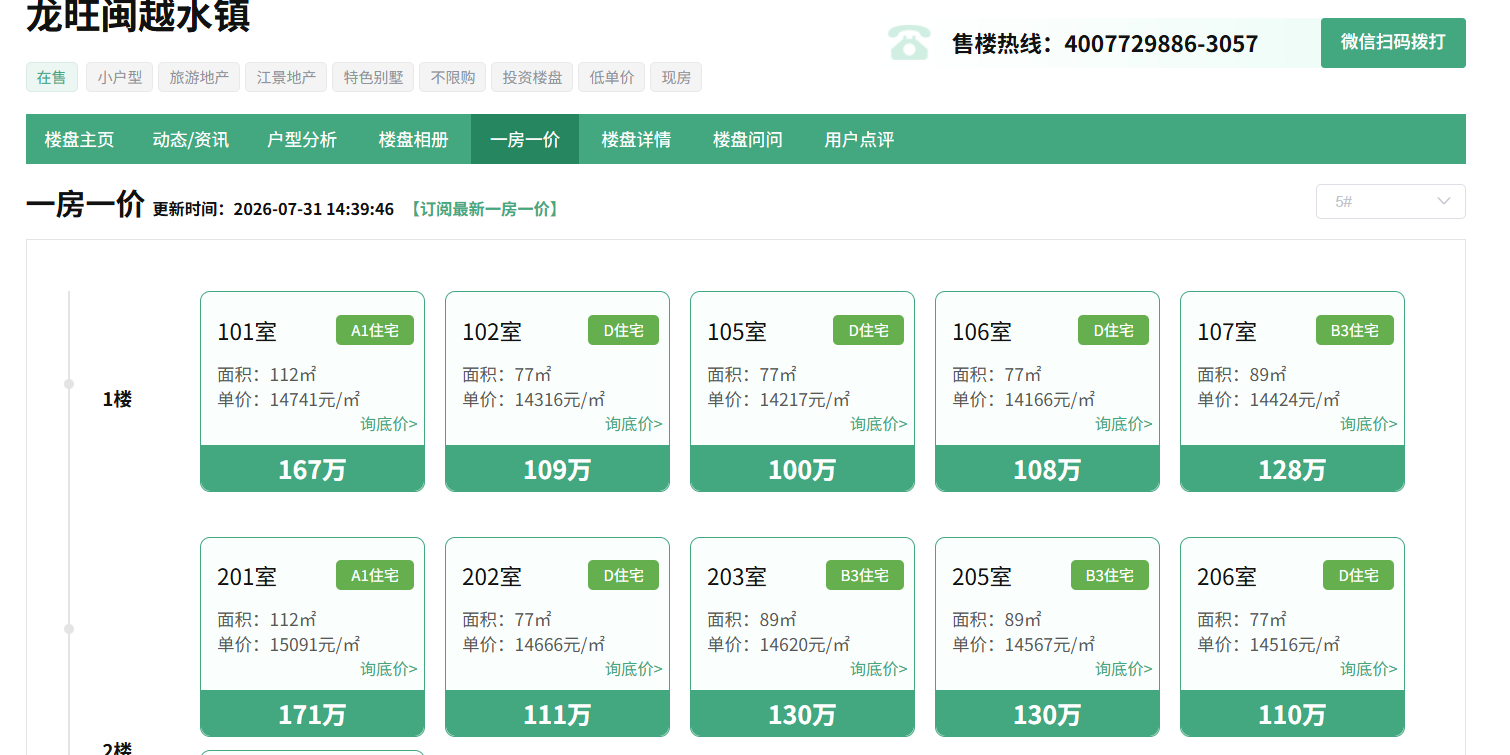Click the 不限购 tag
The width and height of the screenshot is (1510, 755).
[x=453, y=77]
